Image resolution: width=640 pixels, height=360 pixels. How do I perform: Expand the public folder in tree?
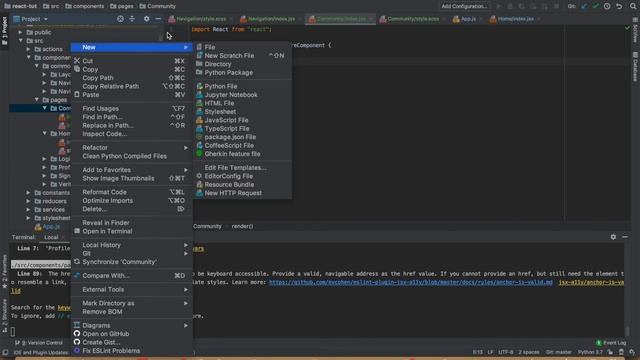[20, 32]
